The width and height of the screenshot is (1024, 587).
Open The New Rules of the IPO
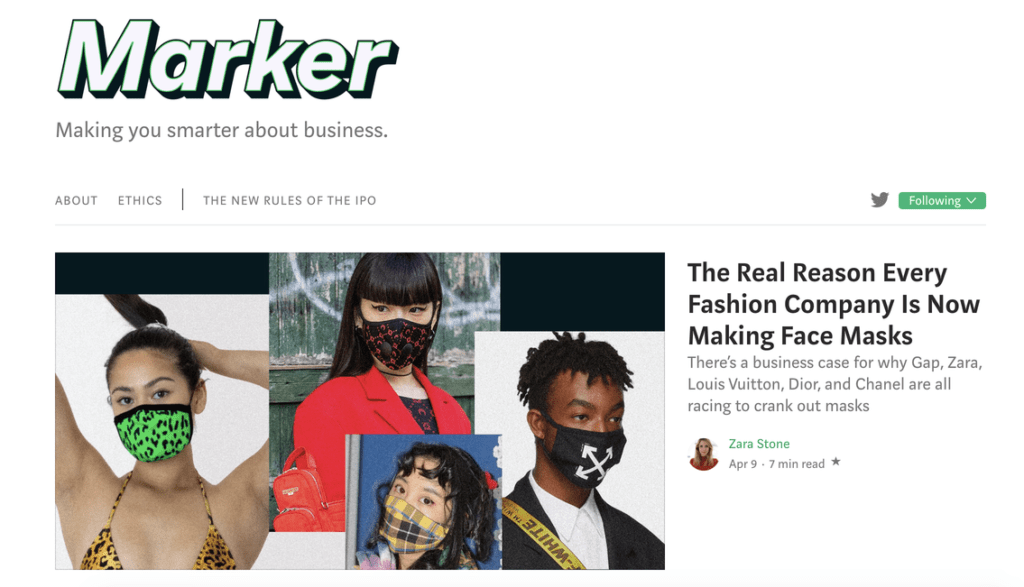coord(289,200)
